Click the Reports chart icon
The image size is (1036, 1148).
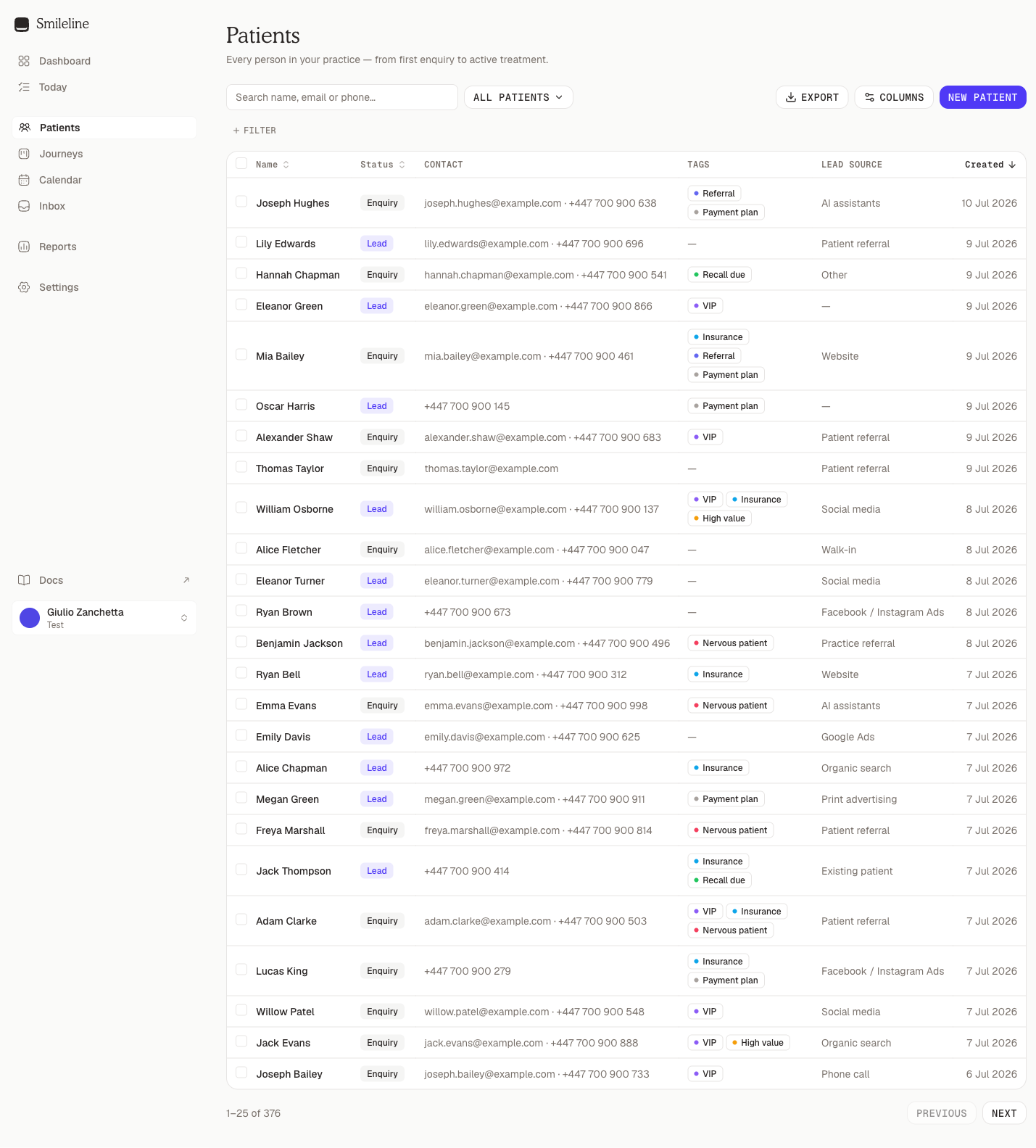(24, 247)
